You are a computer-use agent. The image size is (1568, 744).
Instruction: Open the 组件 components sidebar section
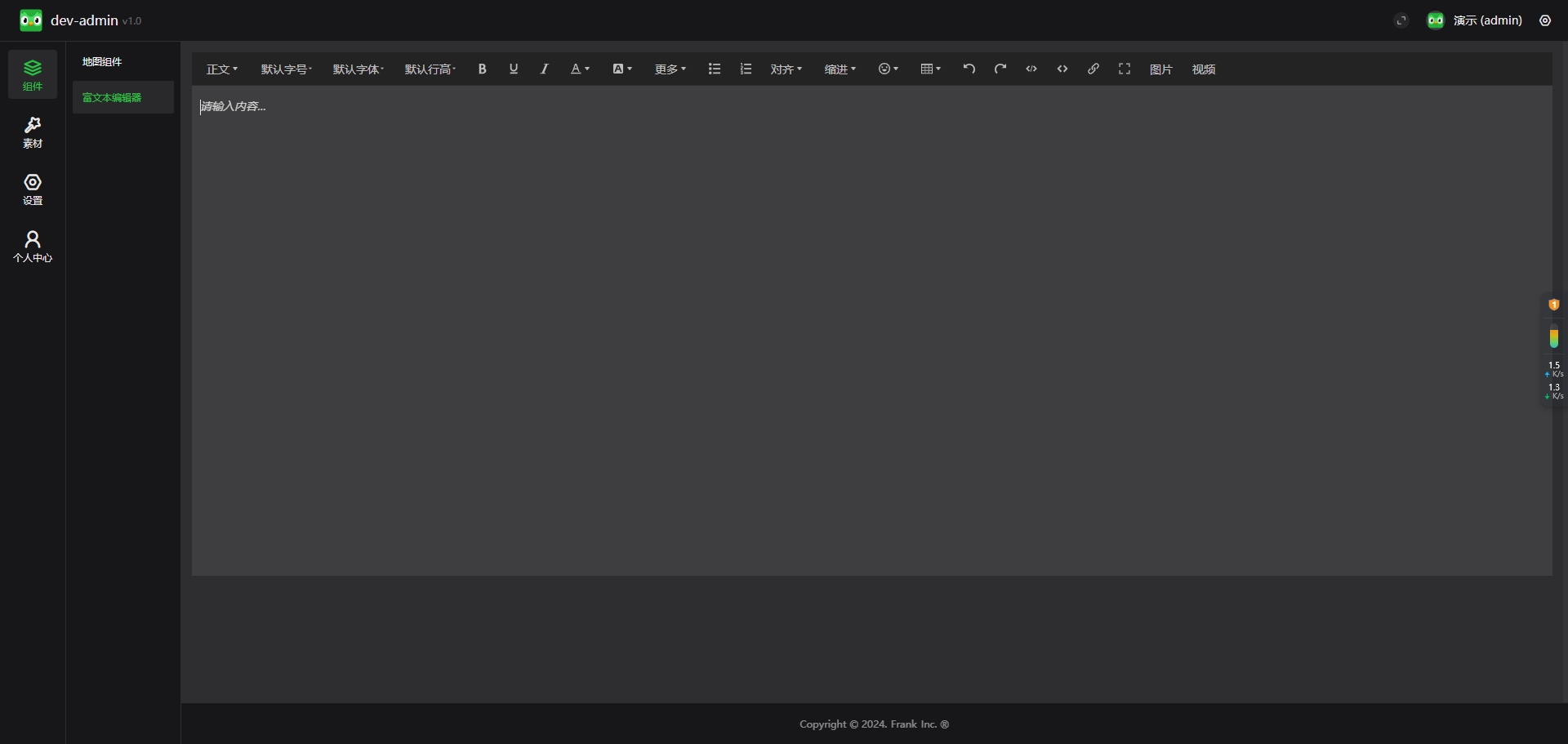pos(33,74)
